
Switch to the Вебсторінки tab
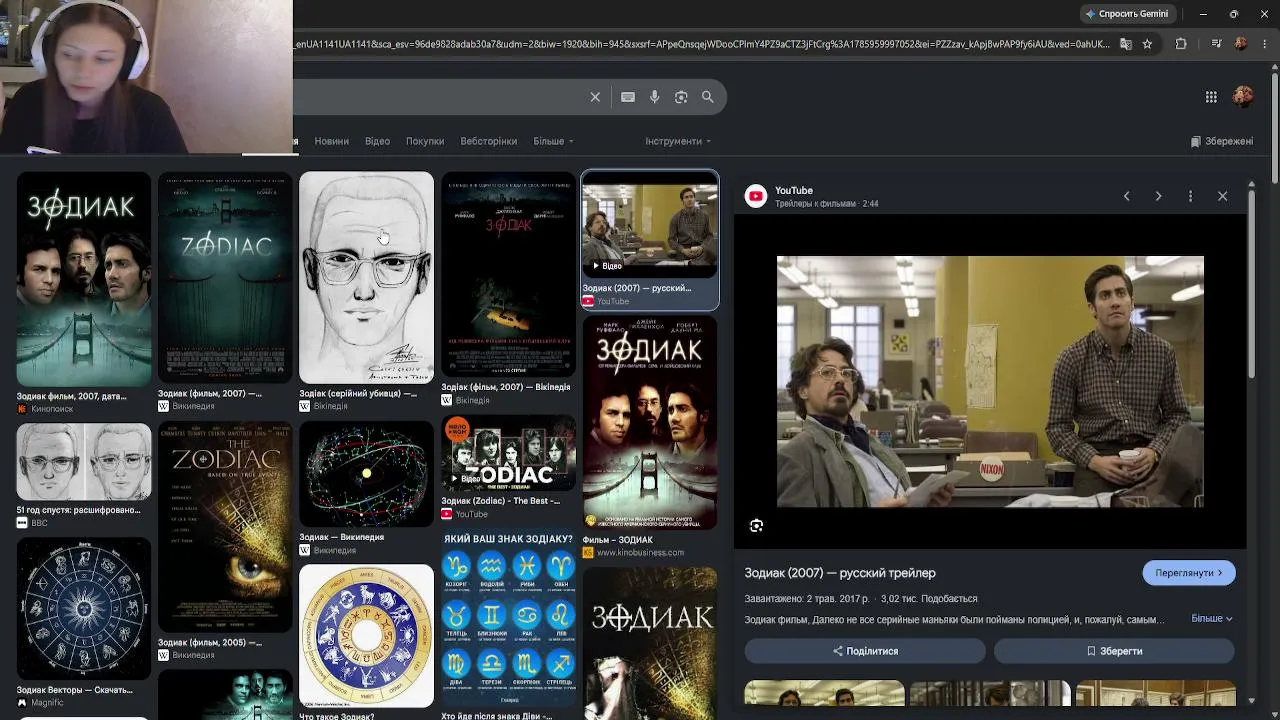tap(489, 141)
